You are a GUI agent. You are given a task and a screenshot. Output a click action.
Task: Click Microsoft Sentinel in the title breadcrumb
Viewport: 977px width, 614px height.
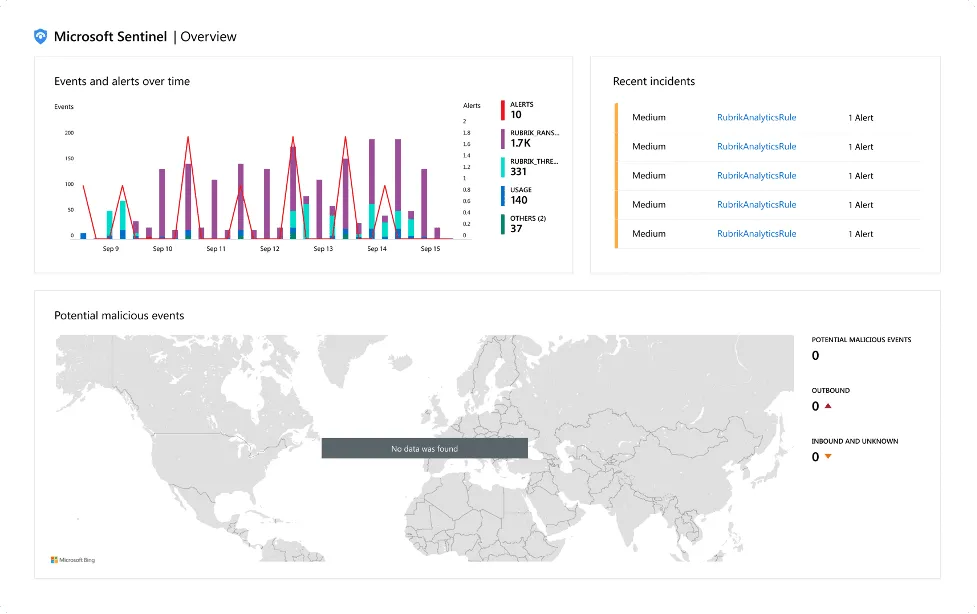tap(113, 36)
